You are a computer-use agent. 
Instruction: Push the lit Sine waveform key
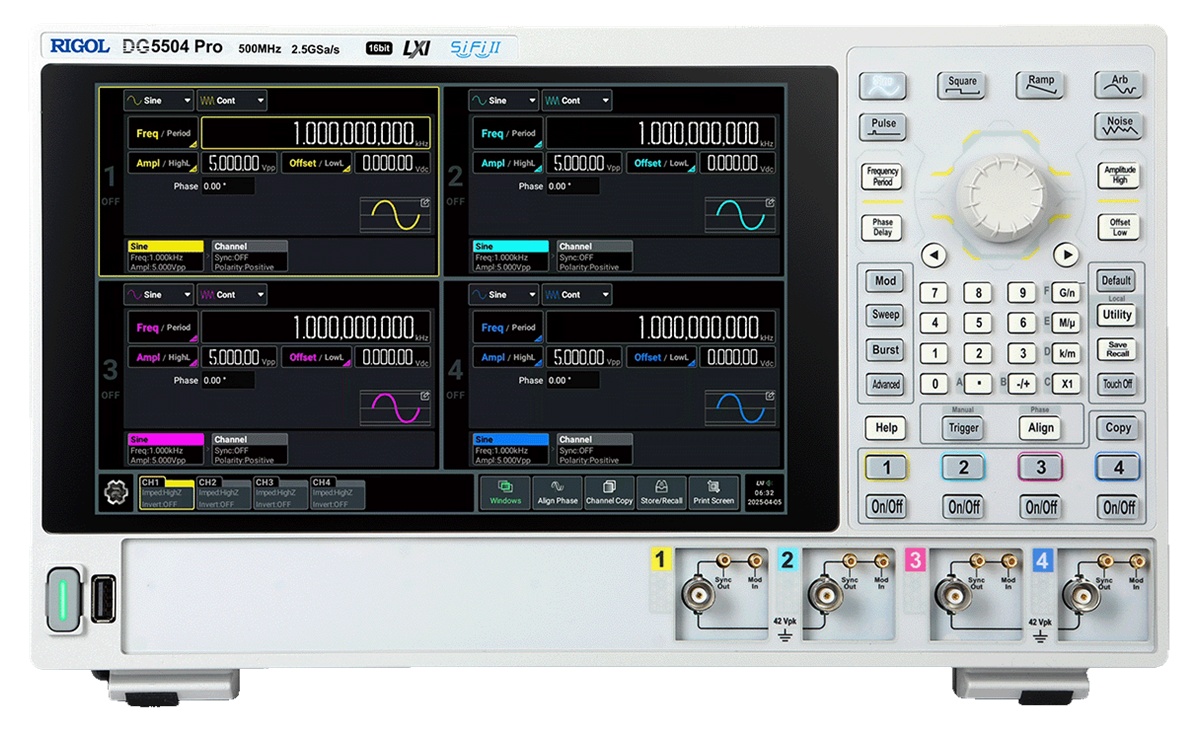(x=883, y=86)
